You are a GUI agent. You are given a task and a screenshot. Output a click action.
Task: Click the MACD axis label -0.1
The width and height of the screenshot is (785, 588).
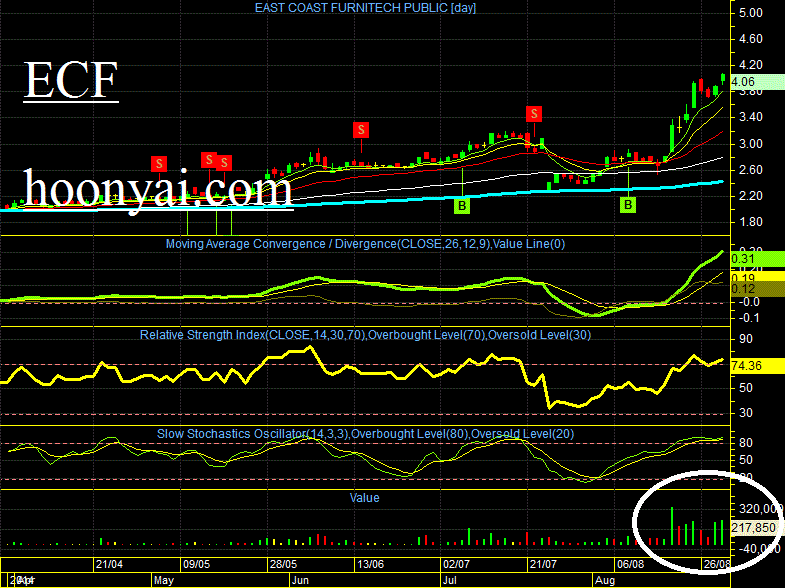pyautogui.click(x=749, y=318)
